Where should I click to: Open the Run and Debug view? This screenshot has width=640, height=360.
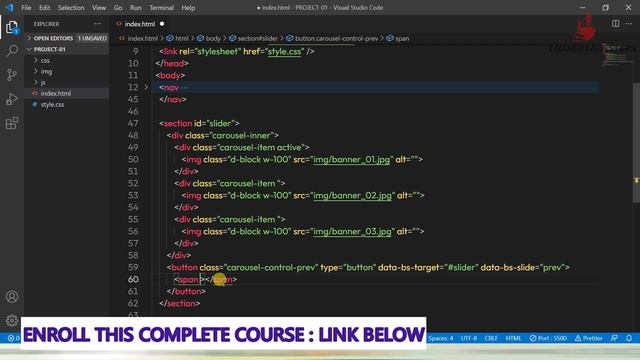tap(12, 99)
